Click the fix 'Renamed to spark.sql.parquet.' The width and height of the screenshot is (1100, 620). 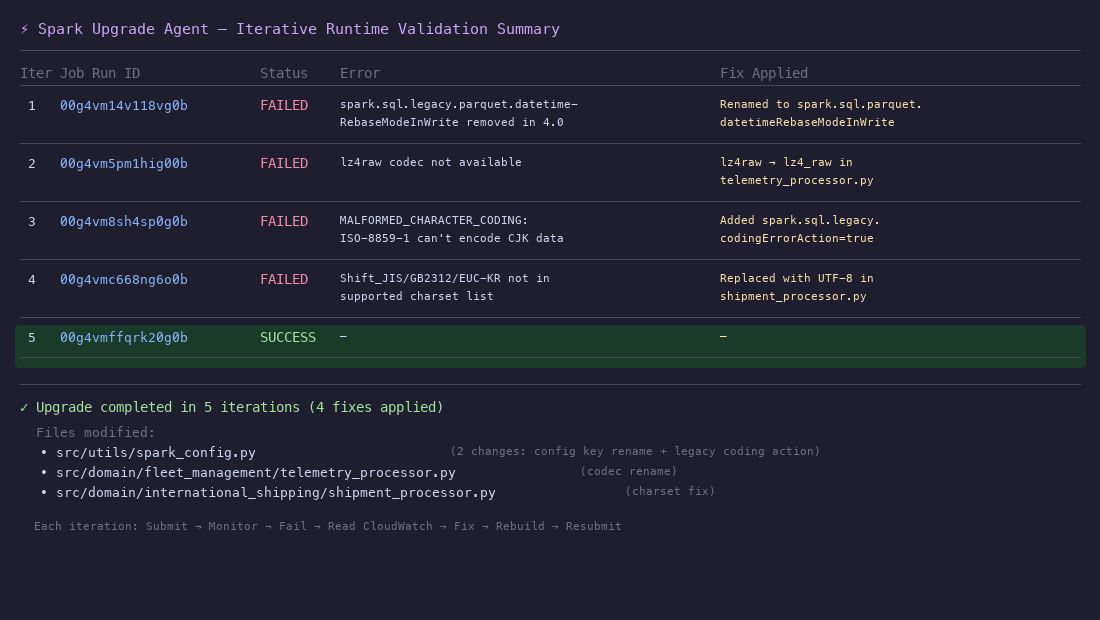821,105
